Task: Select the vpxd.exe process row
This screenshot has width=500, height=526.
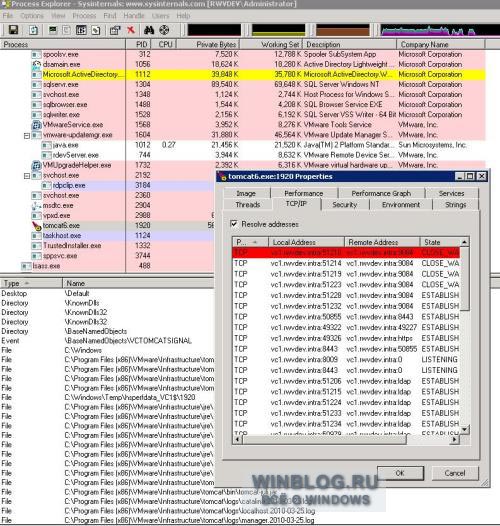Action: coord(122,215)
